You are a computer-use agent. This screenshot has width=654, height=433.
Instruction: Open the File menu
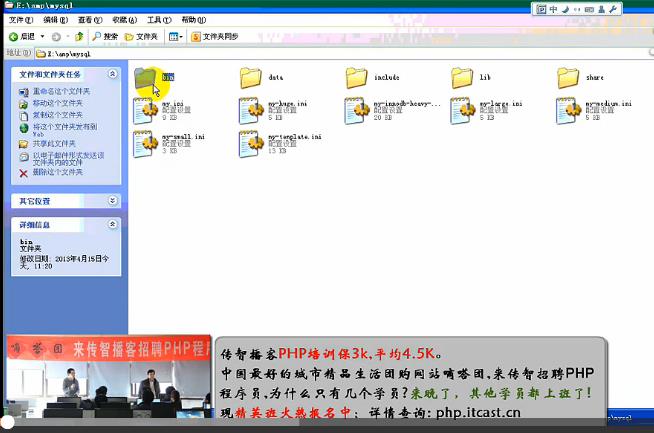(20, 19)
